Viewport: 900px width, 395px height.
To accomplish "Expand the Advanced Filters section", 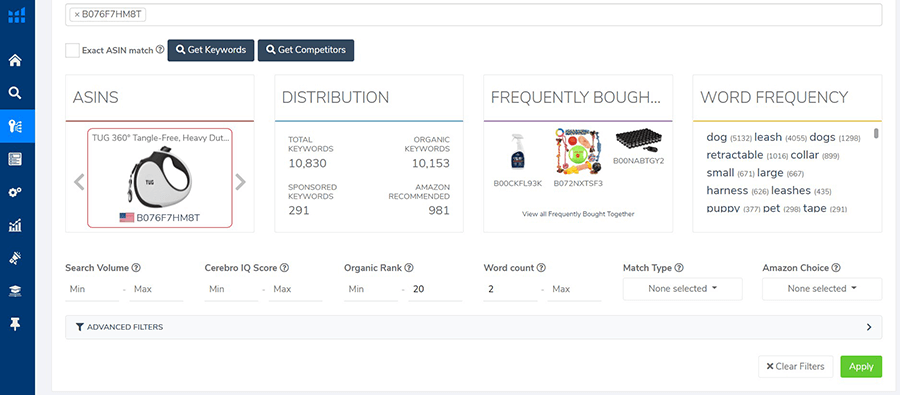I will coord(474,327).
